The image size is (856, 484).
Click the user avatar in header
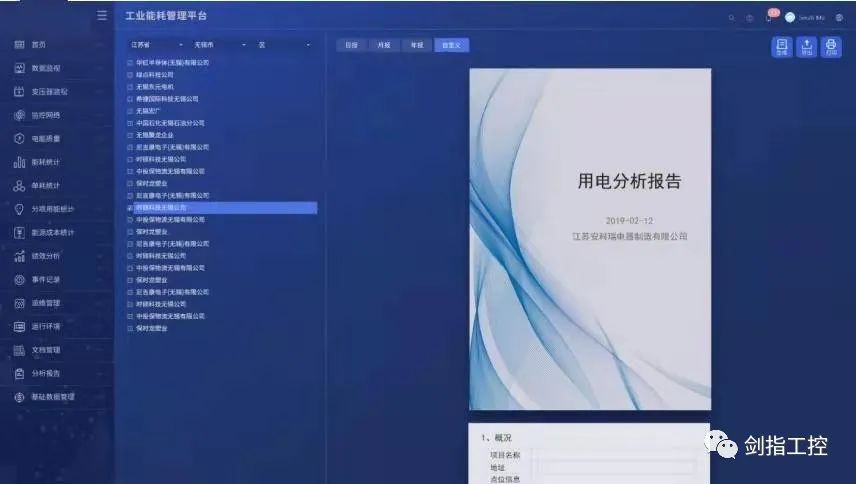click(790, 17)
